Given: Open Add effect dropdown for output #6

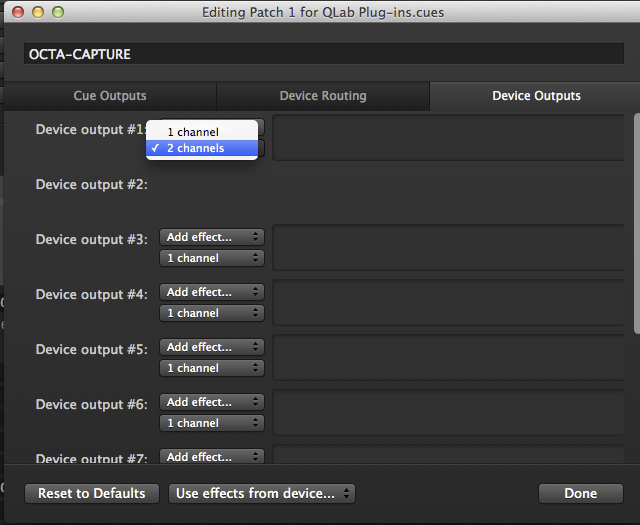Looking at the screenshot, I should pyautogui.click(x=212, y=402).
